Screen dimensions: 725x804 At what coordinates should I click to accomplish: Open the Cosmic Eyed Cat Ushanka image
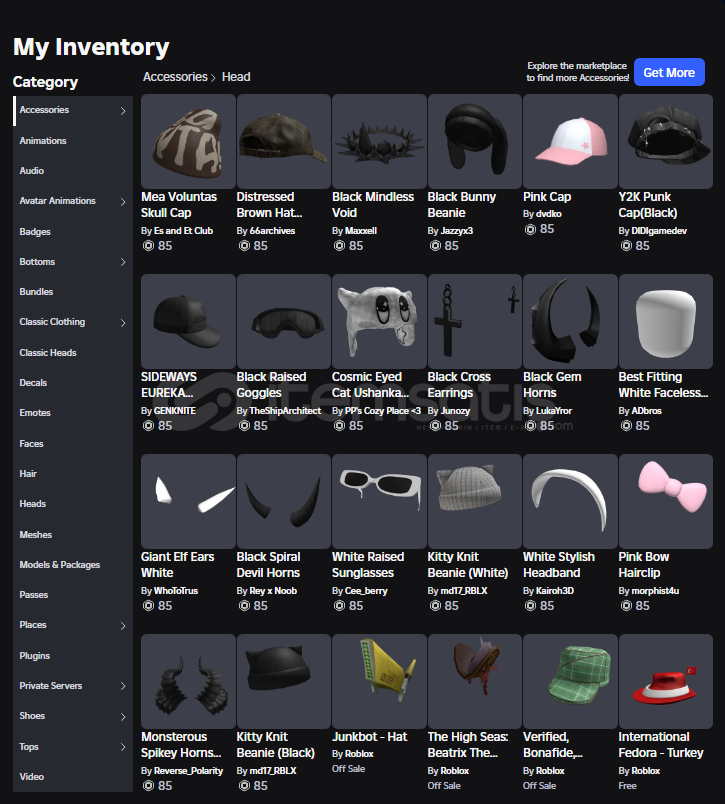(x=379, y=321)
